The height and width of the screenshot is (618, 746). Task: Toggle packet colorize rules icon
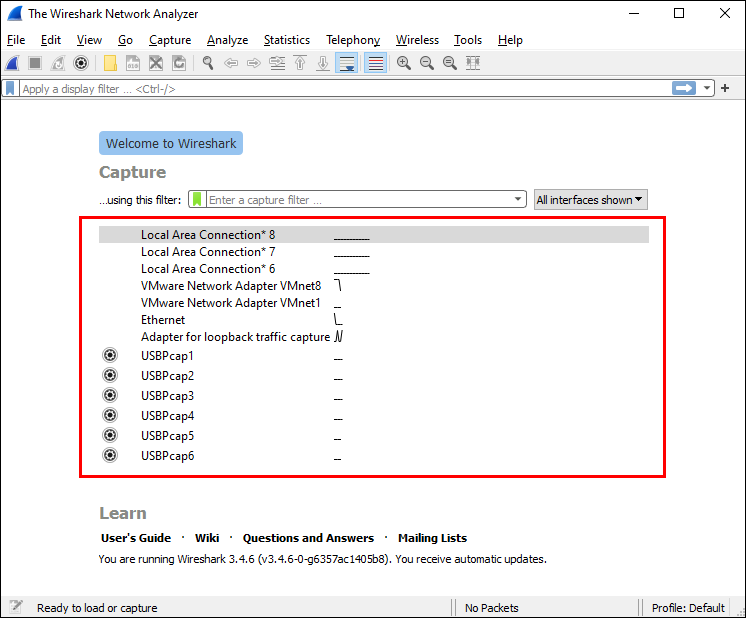coord(375,63)
